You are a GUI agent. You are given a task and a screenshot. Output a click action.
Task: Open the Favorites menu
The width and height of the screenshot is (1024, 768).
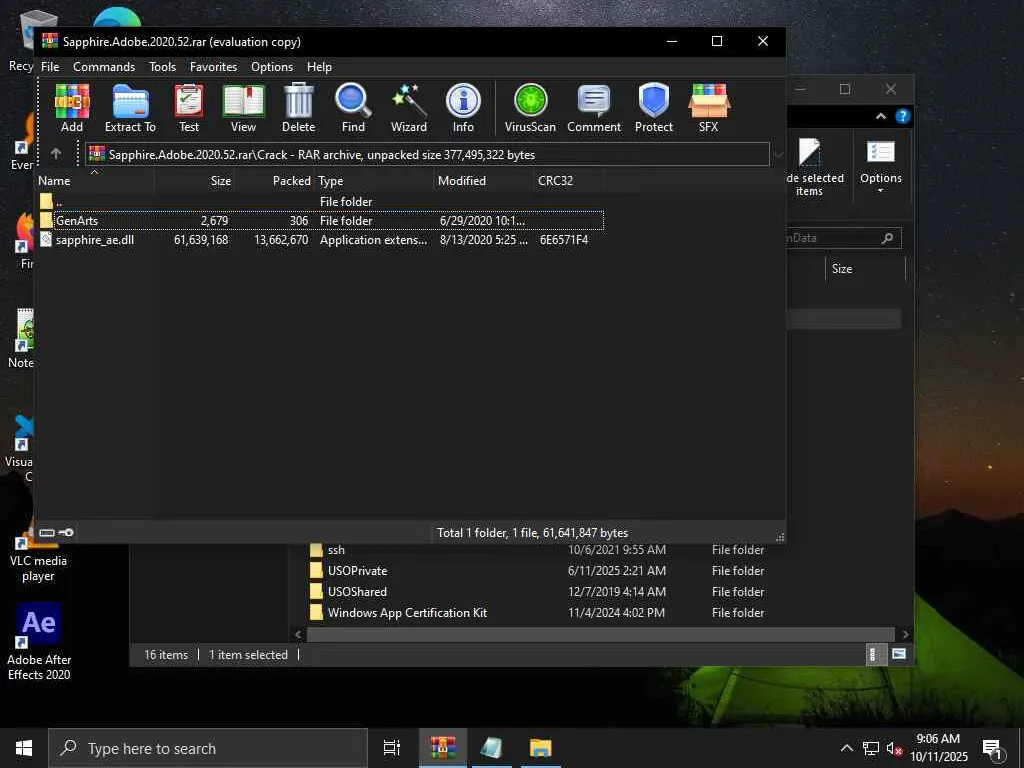click(x=213, y=67)
